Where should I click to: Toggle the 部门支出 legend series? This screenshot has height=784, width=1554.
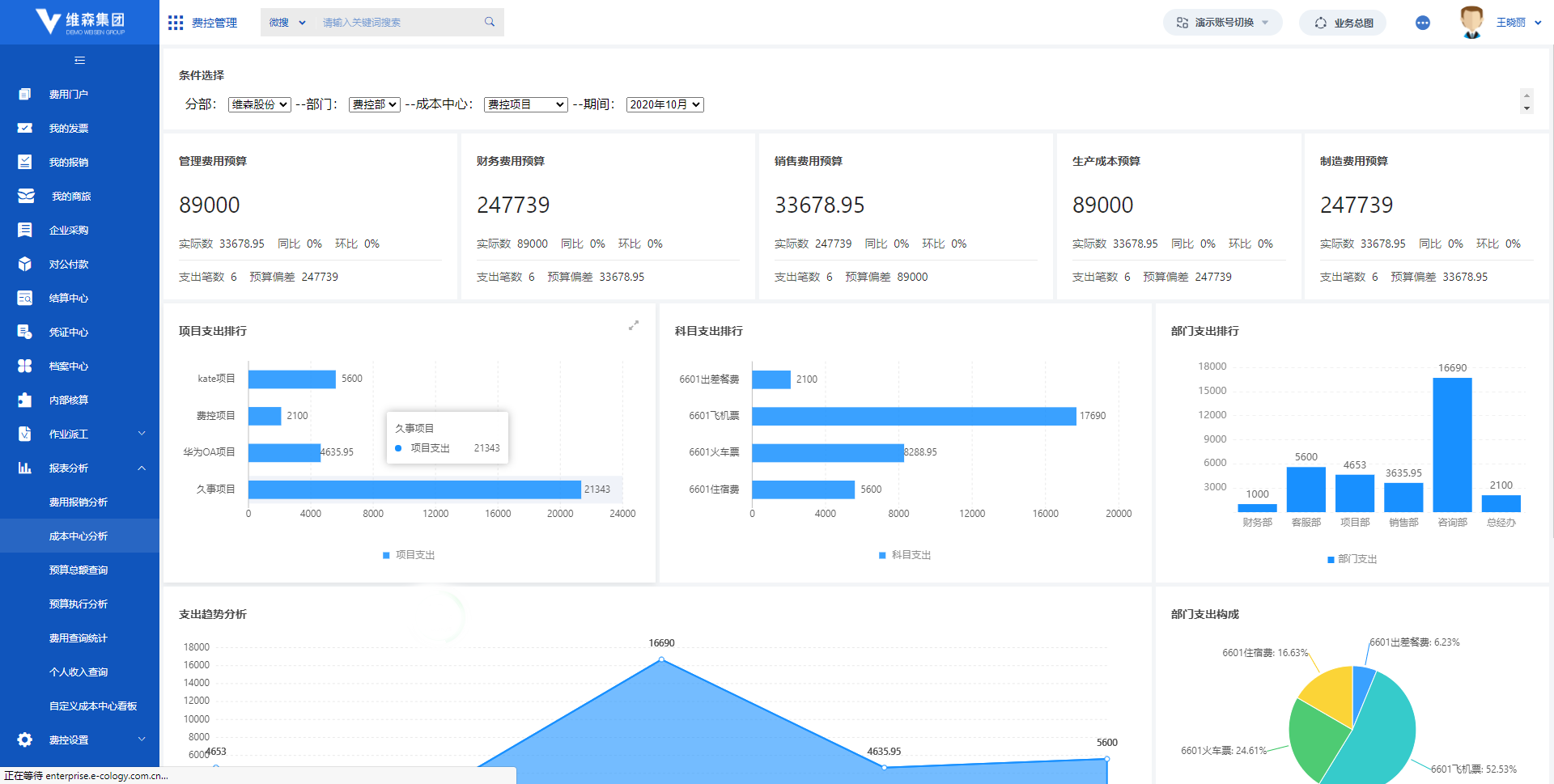(x=1352, y=559)
